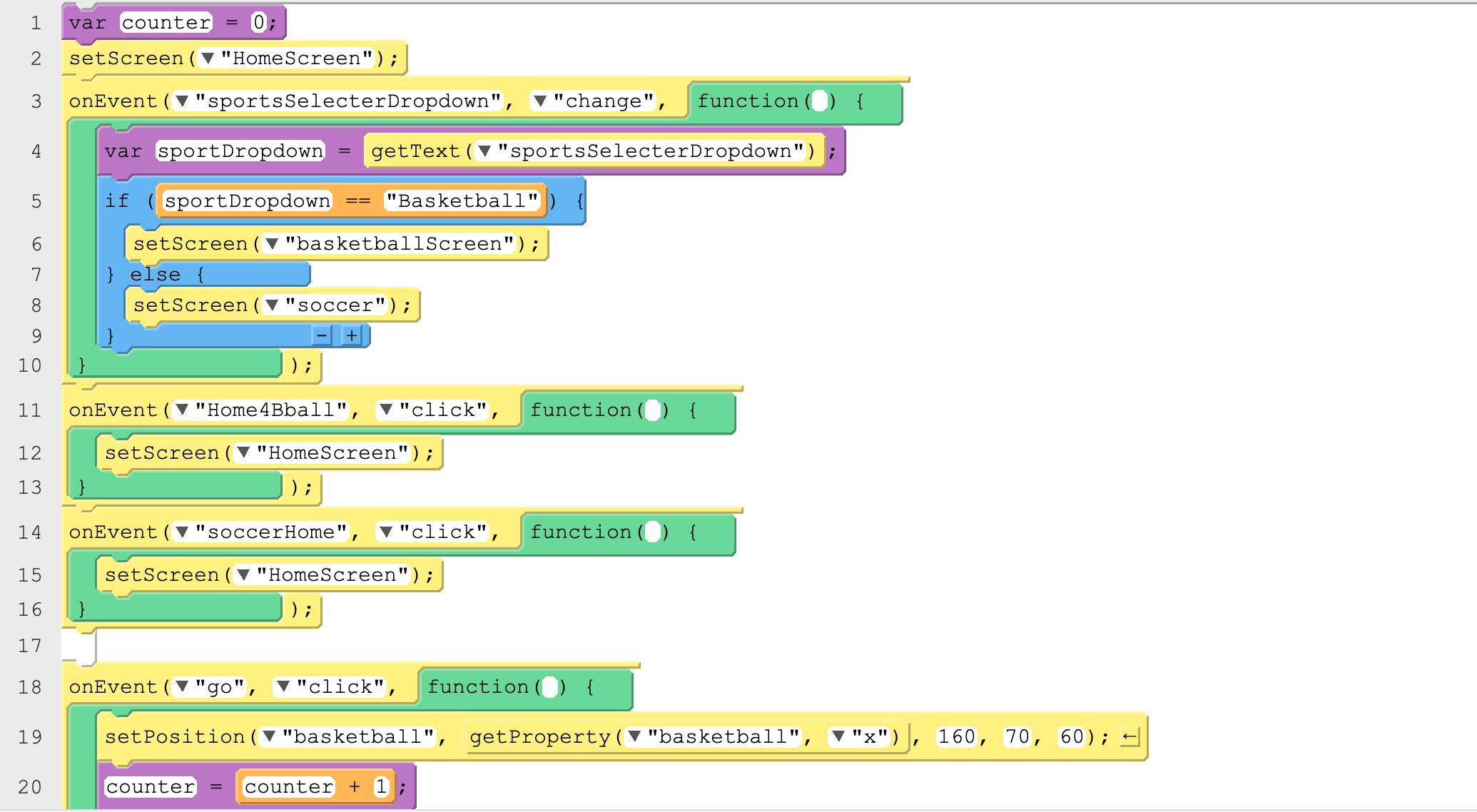Click the minus button on the if-else block
Screen dimensions: 1477x812
coord(322,335)
